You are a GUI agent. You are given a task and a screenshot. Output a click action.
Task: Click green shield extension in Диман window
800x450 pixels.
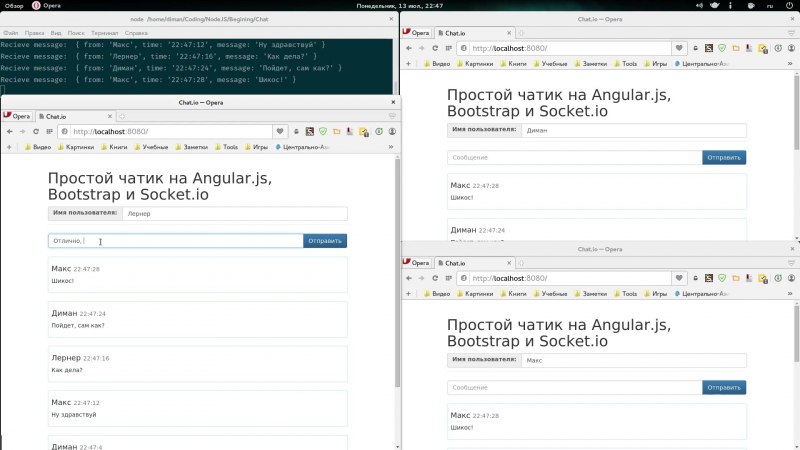(722, 48)
